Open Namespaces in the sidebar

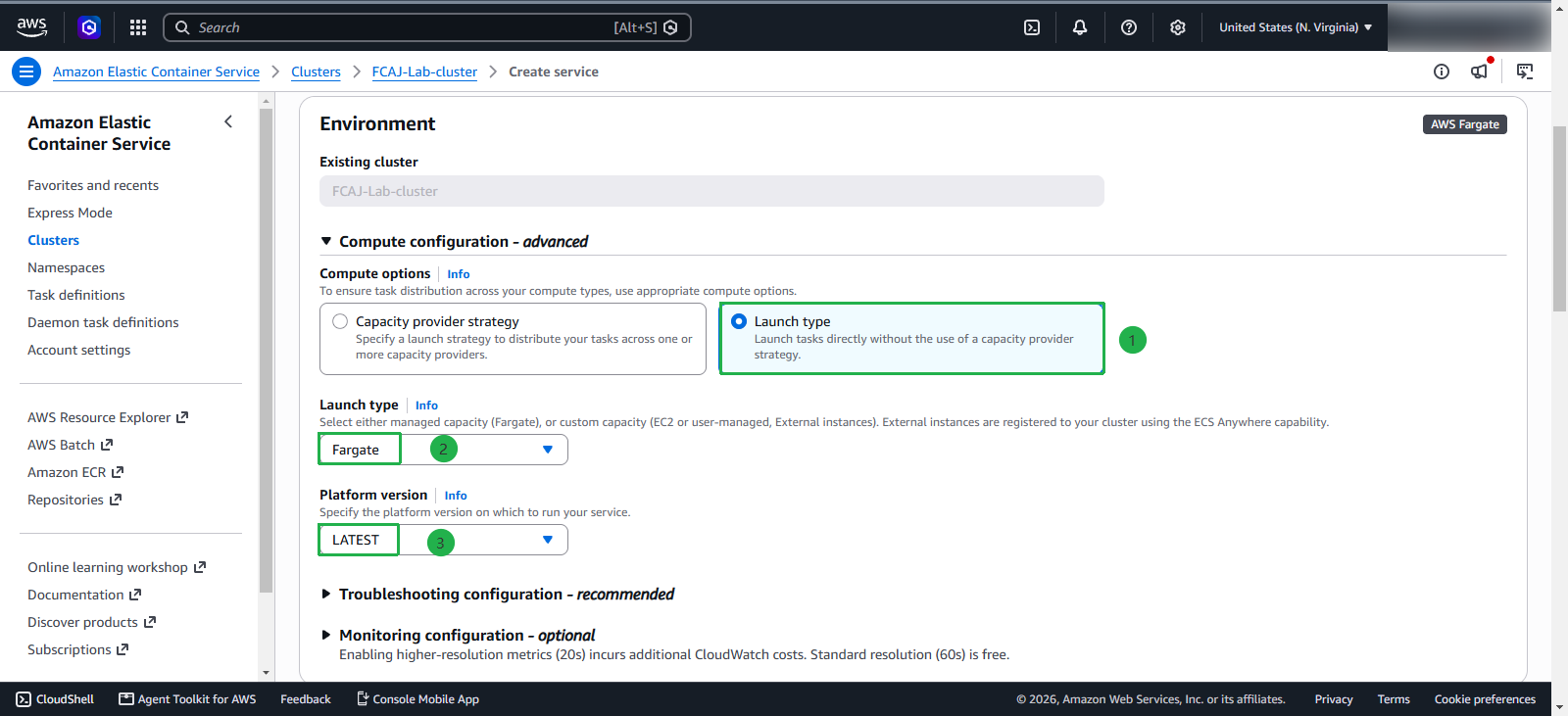[x=66, y=267]
